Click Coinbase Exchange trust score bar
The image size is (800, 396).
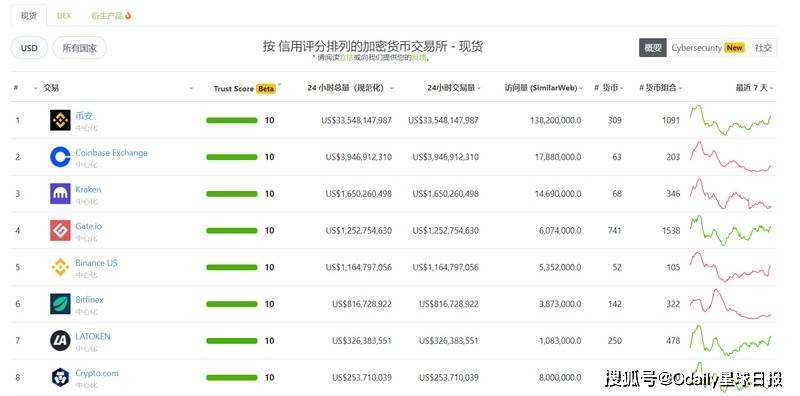(x=232, y=157)
